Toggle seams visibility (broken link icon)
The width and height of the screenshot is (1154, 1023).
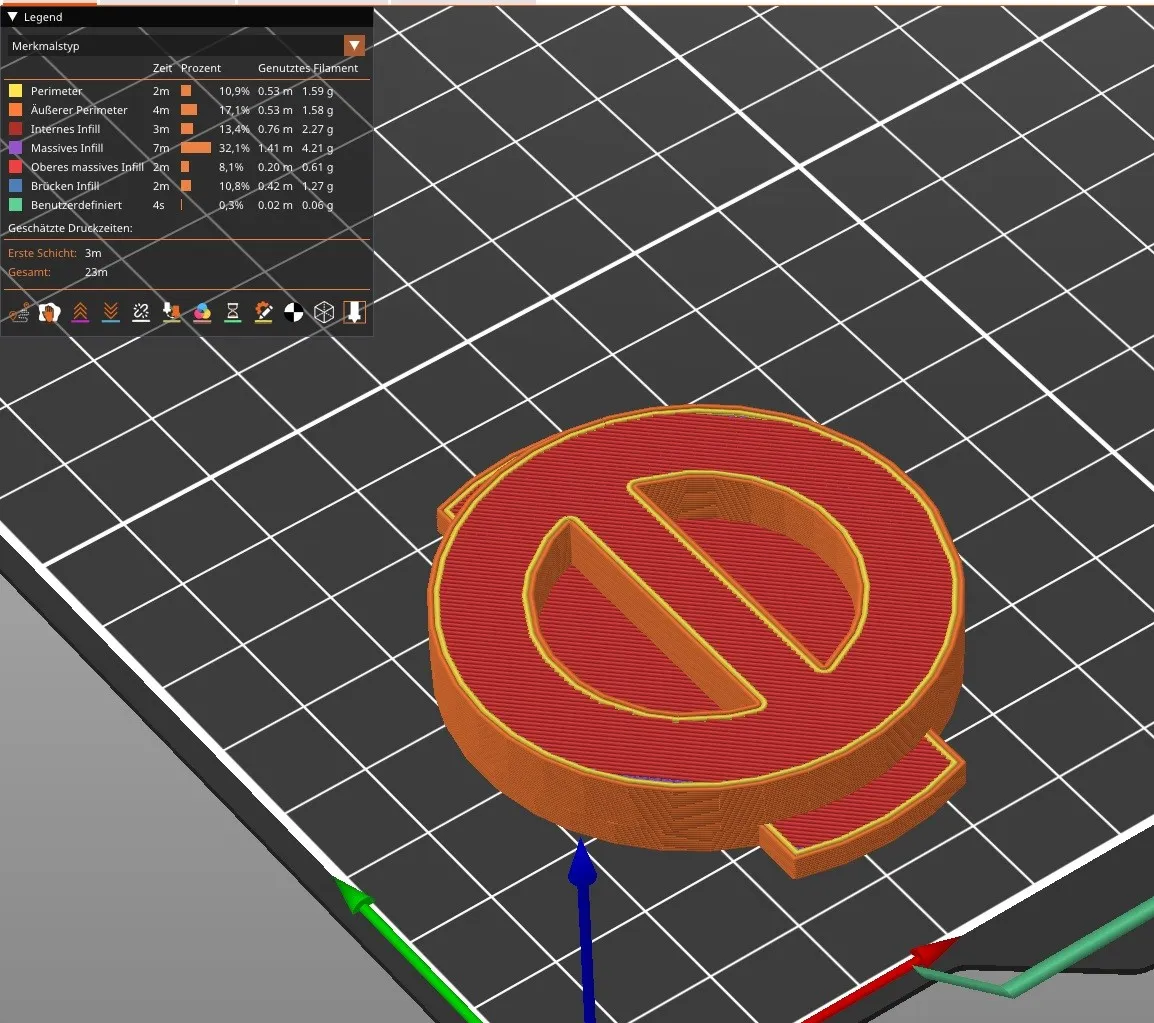(141, 313)
